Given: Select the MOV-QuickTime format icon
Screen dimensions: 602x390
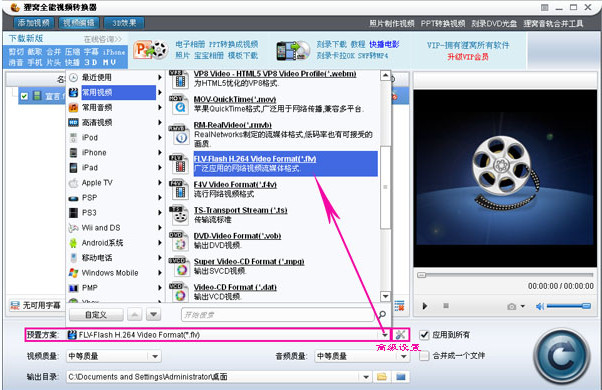Looking at the screenshot, I should point(179,105).
